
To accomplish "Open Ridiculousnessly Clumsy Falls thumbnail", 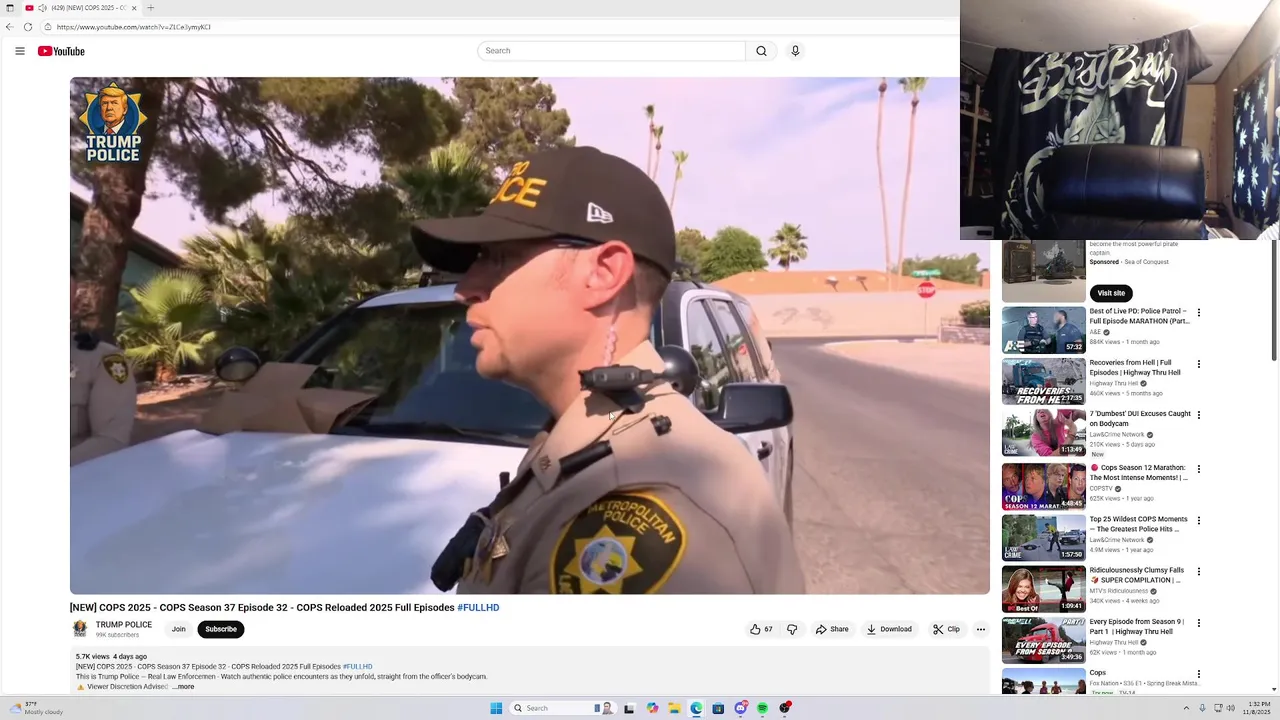I will [1044, 589].
